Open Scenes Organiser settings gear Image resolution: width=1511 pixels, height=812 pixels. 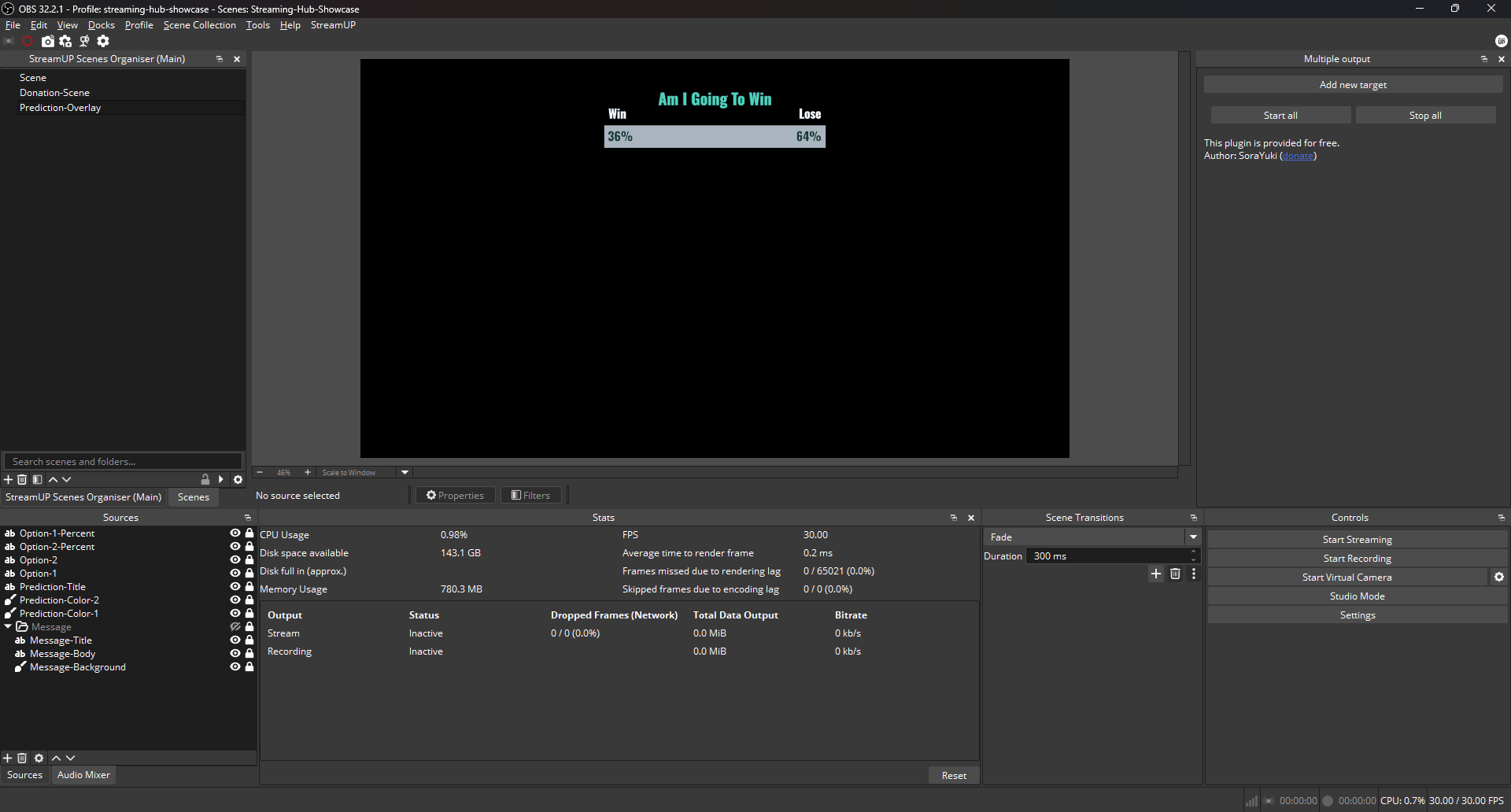[238, 479]
